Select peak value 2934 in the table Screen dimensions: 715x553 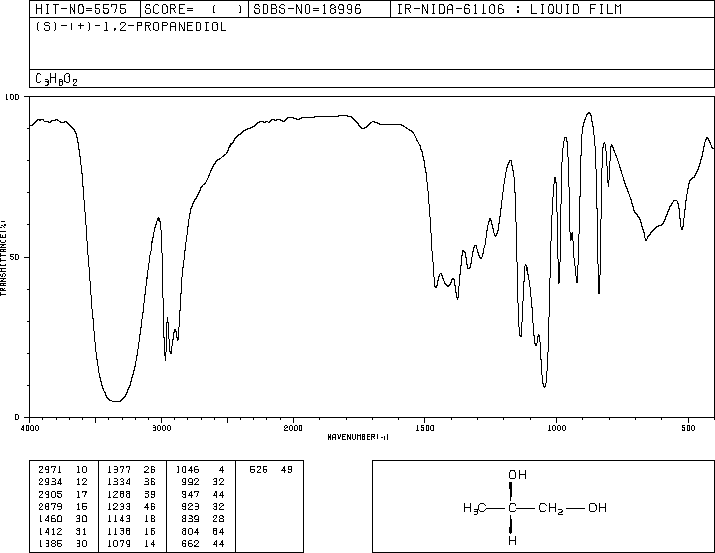tap(50, 482)
